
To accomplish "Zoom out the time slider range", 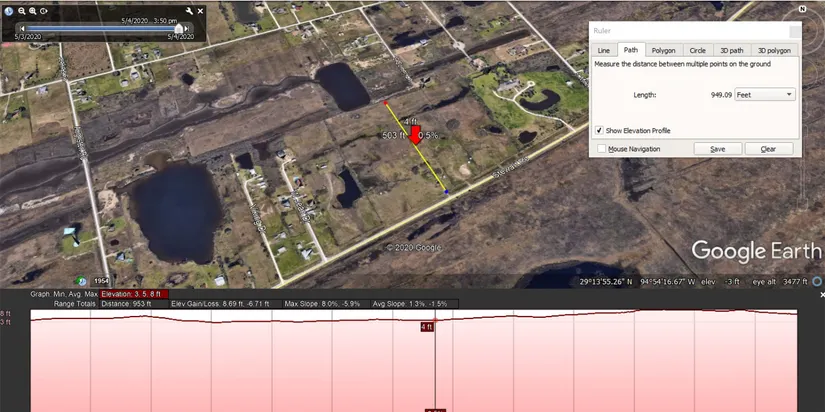I will (21, 10).
